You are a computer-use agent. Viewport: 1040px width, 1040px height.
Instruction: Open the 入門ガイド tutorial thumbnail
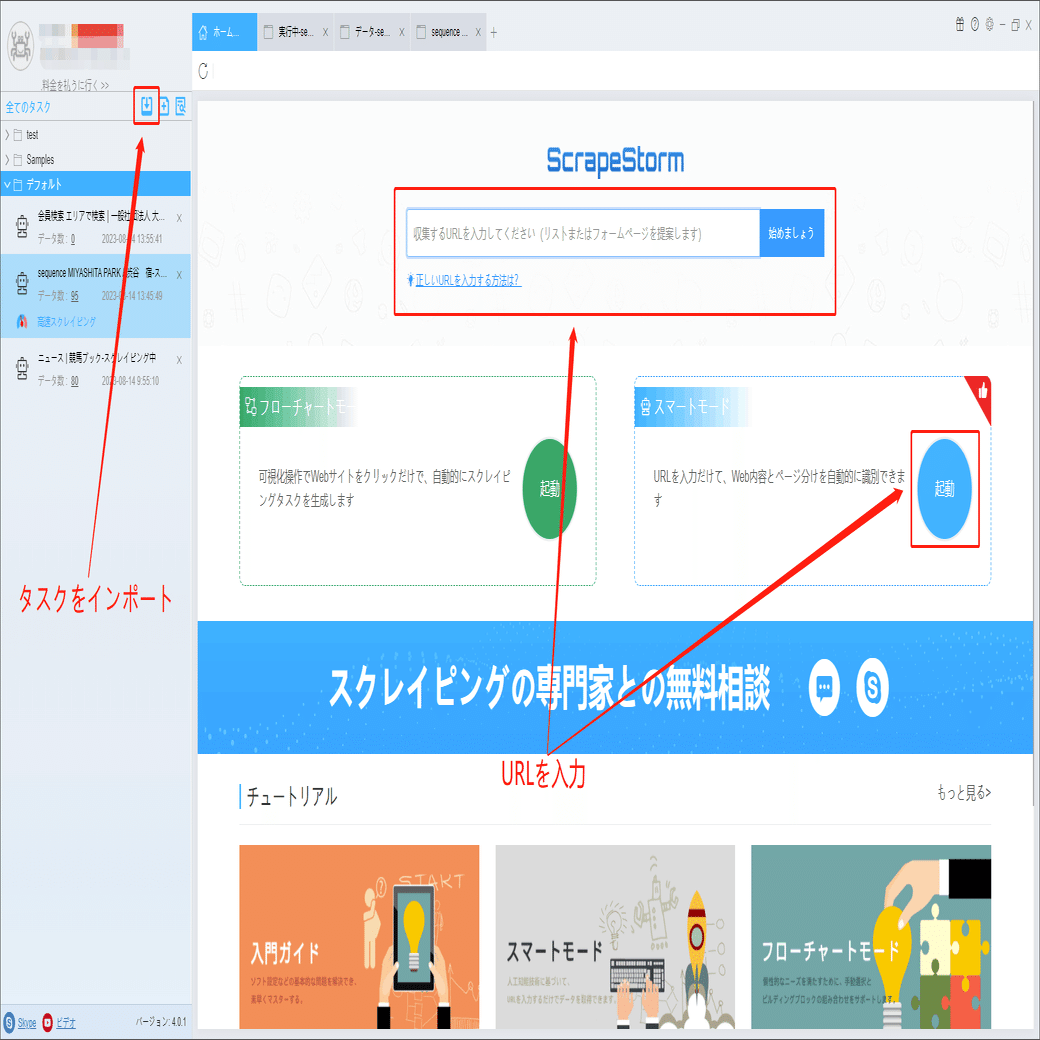coord(359,937)
